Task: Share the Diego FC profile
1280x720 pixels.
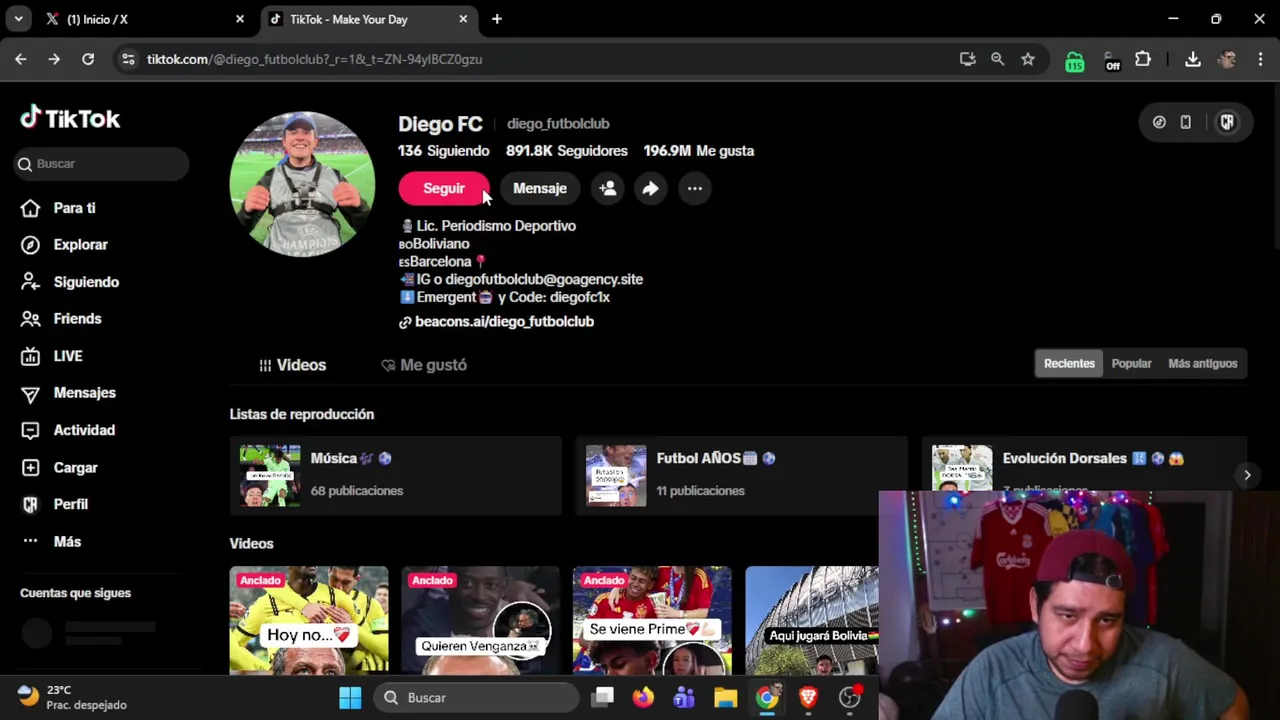Action: pyautogui.click(x=651, y=188)
